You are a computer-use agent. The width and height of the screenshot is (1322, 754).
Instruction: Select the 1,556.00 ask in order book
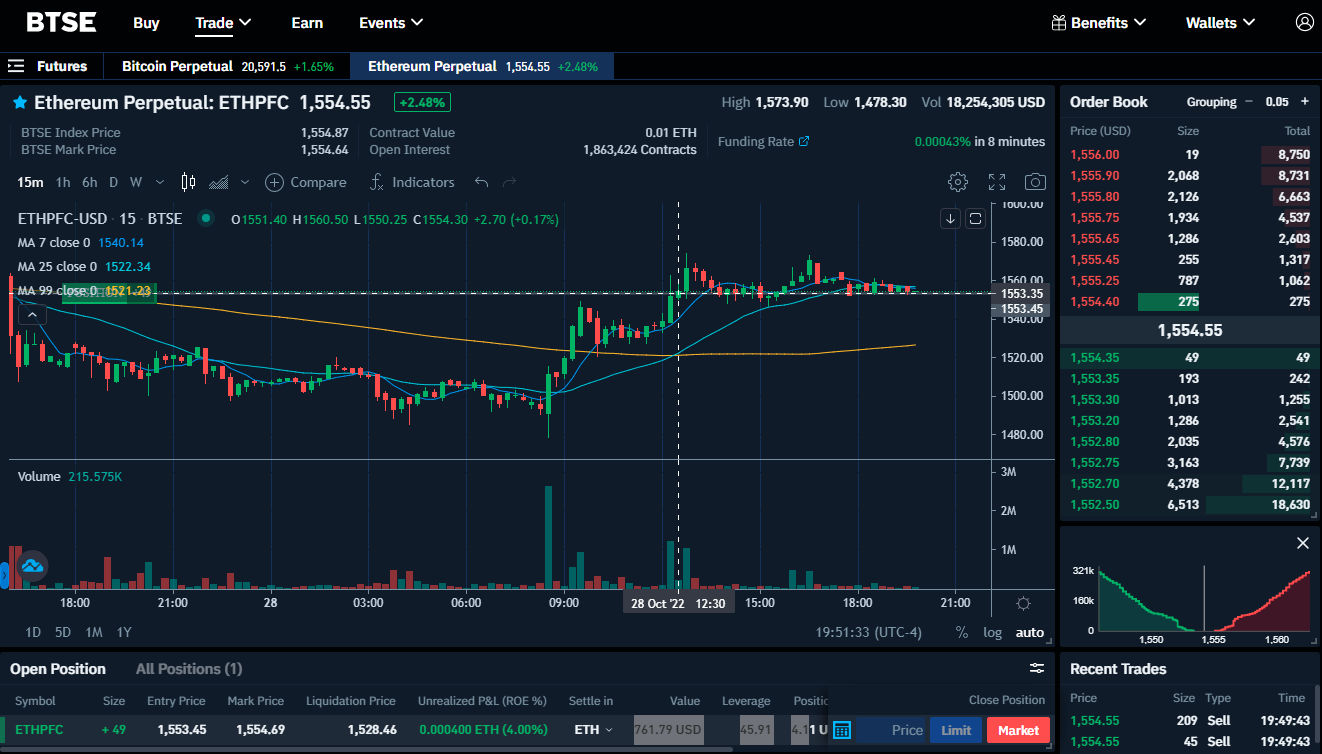(x=1190, y=155)
